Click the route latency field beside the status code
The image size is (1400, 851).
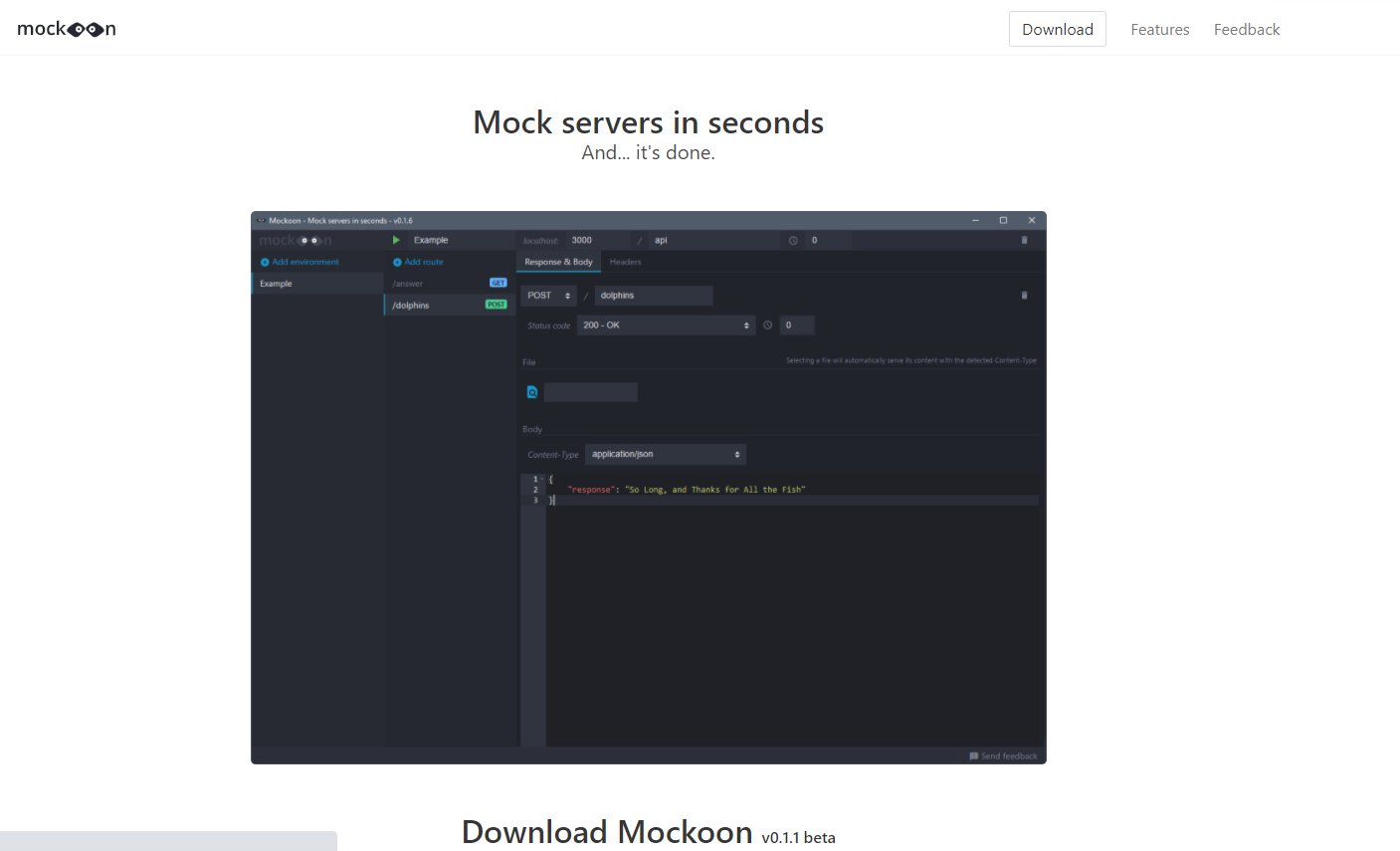[797, 325]
